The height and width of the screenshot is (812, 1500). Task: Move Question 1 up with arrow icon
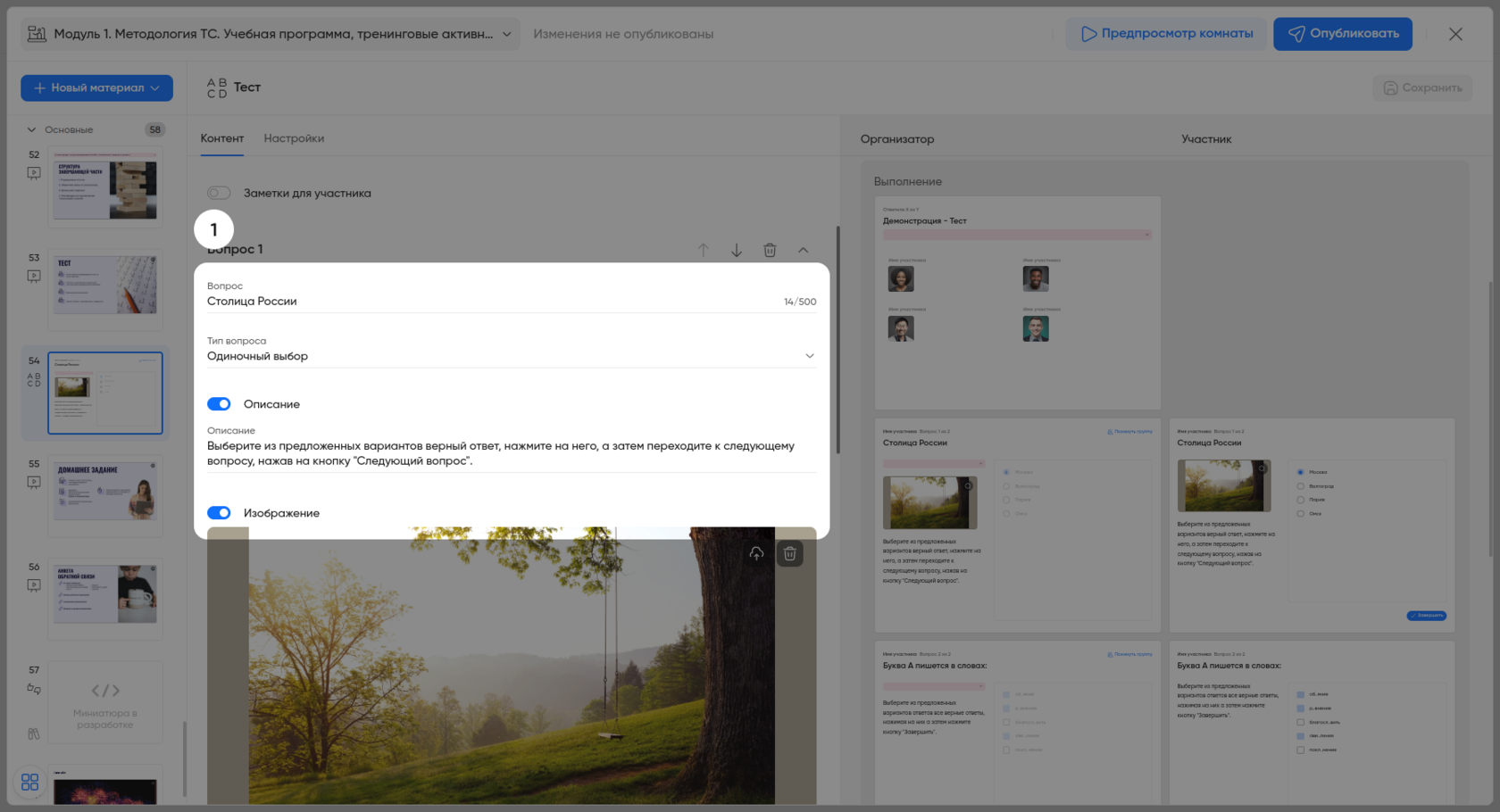point(703,251)
